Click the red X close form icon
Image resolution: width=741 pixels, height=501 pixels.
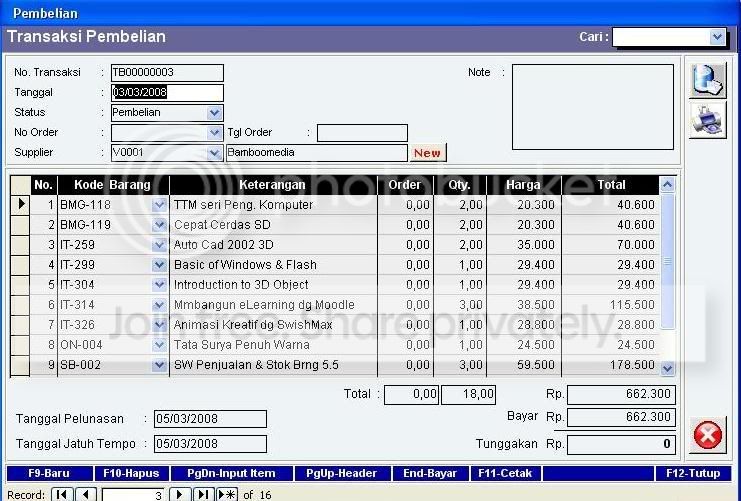tap(707, 435)
